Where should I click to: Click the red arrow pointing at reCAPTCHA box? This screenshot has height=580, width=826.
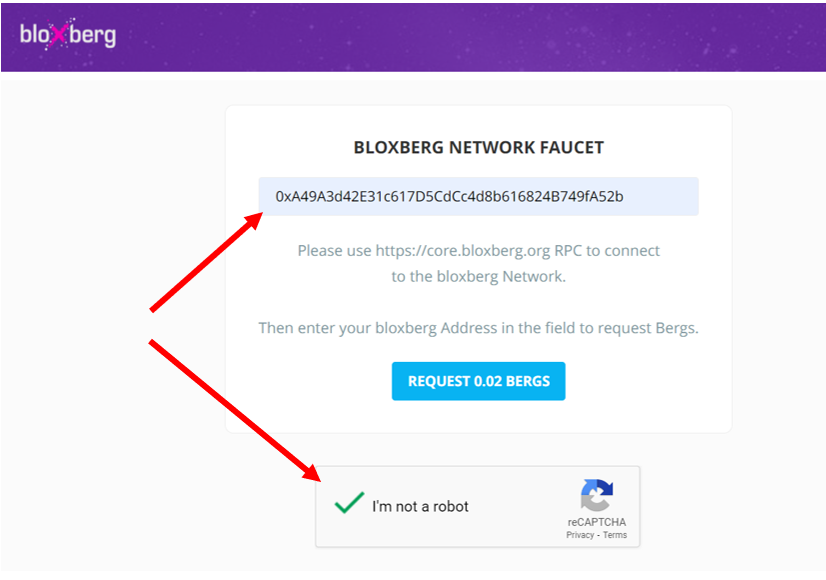235,410
